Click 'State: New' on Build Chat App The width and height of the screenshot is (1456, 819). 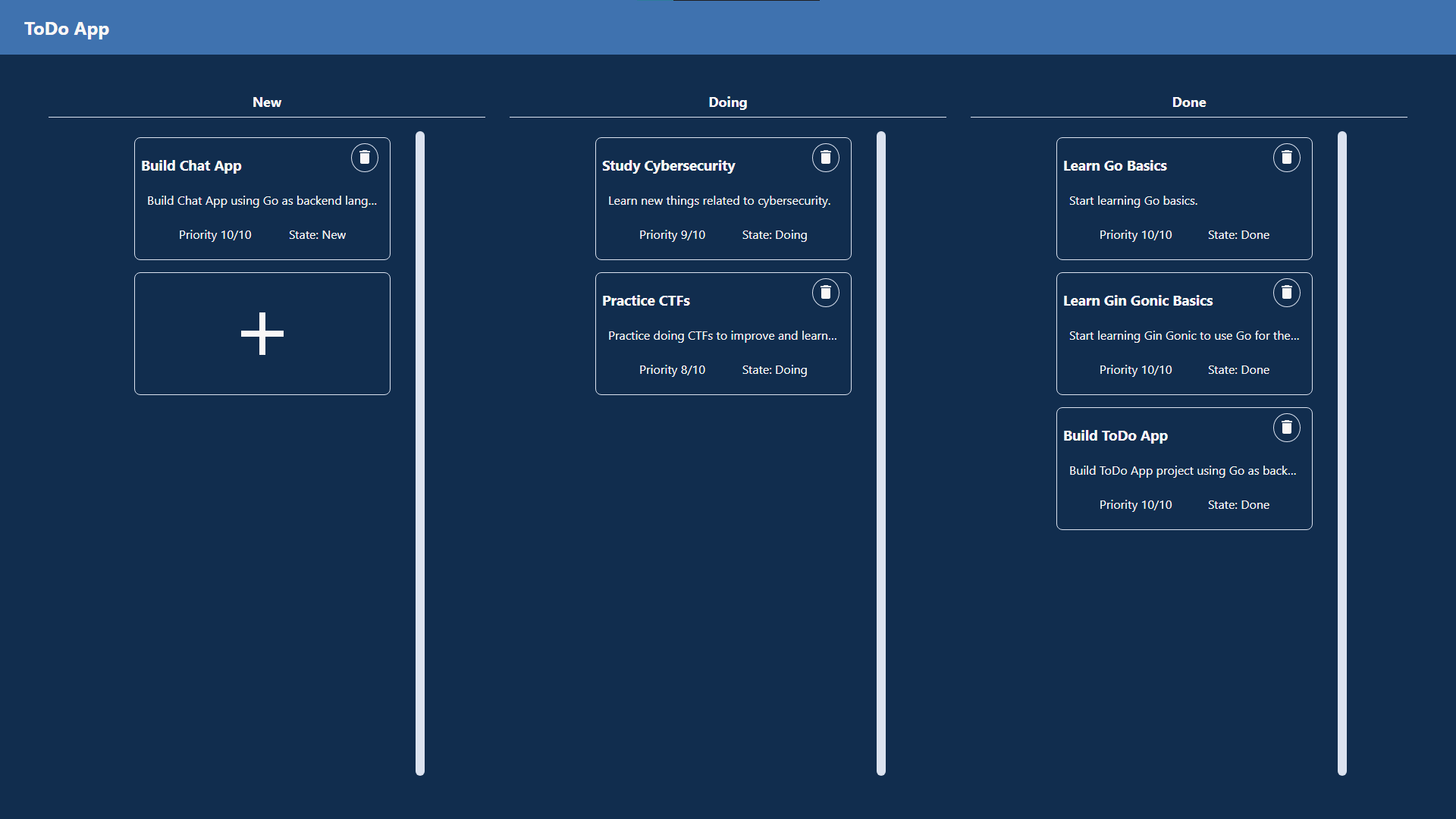(x=317, y=234)
